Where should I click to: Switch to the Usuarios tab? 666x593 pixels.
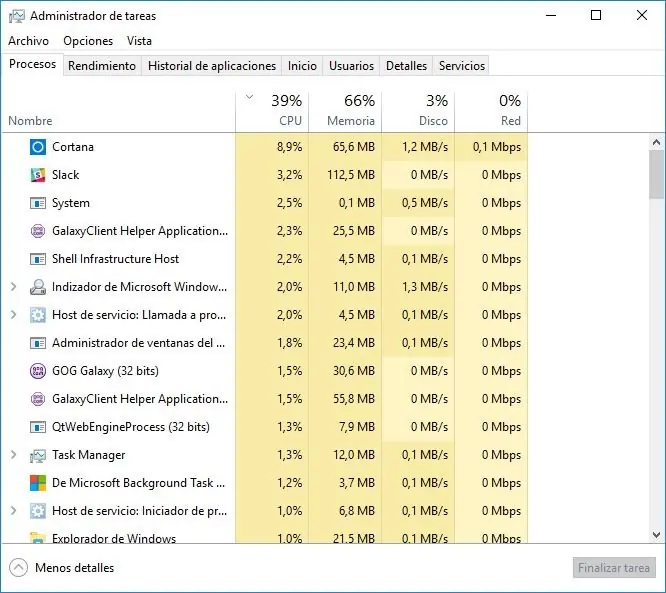coord(351,66)
